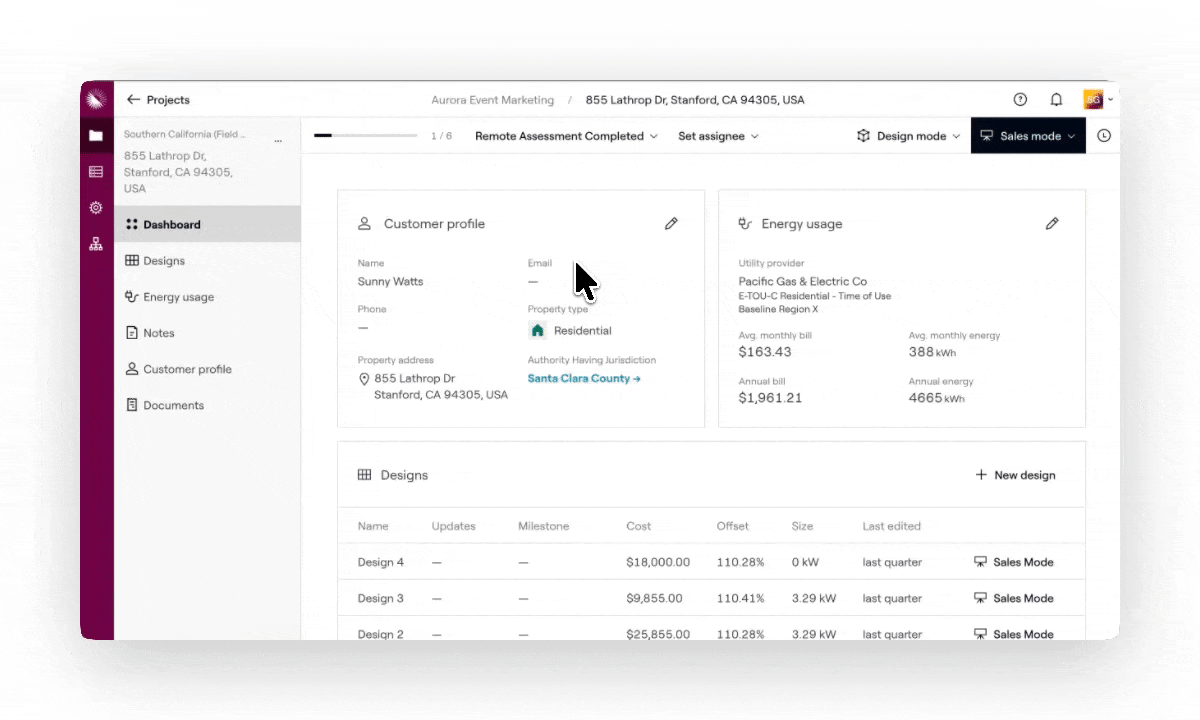The height and width of the screenshot is (720, 1200).
Task: Click the New design button
Action: tap(1015, 475)
